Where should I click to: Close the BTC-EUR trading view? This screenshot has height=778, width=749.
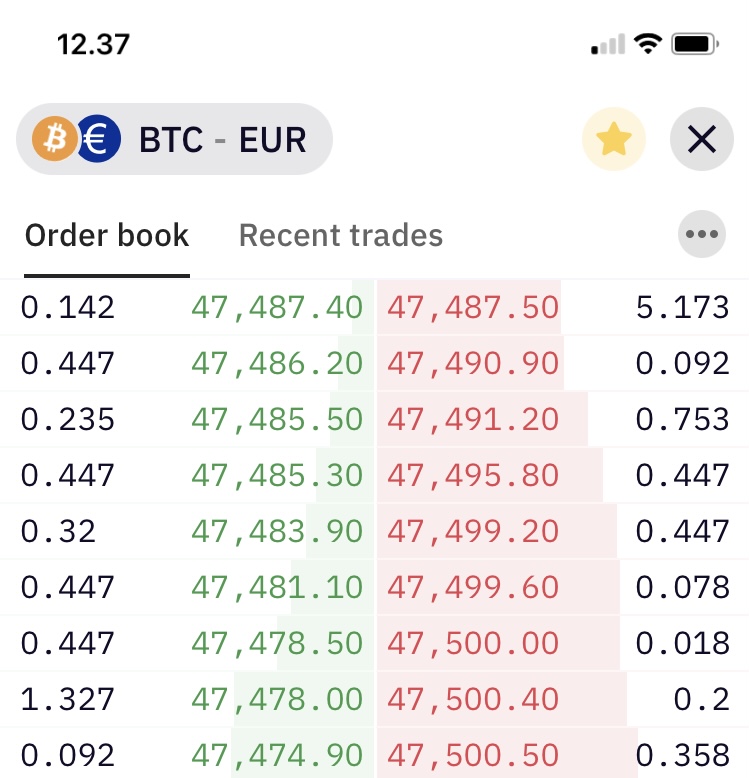702,139
